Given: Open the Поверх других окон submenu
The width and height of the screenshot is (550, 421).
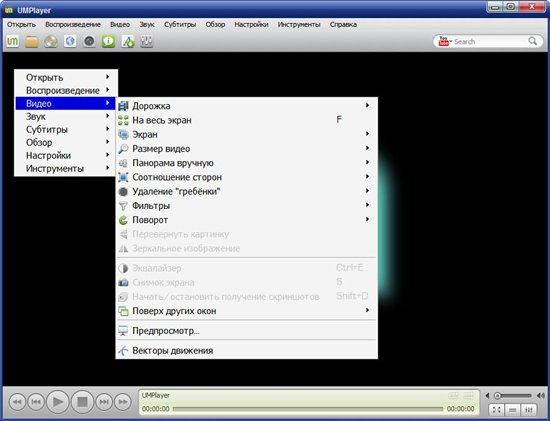Looking at the screenshot, I should click(x=247, y=311).
